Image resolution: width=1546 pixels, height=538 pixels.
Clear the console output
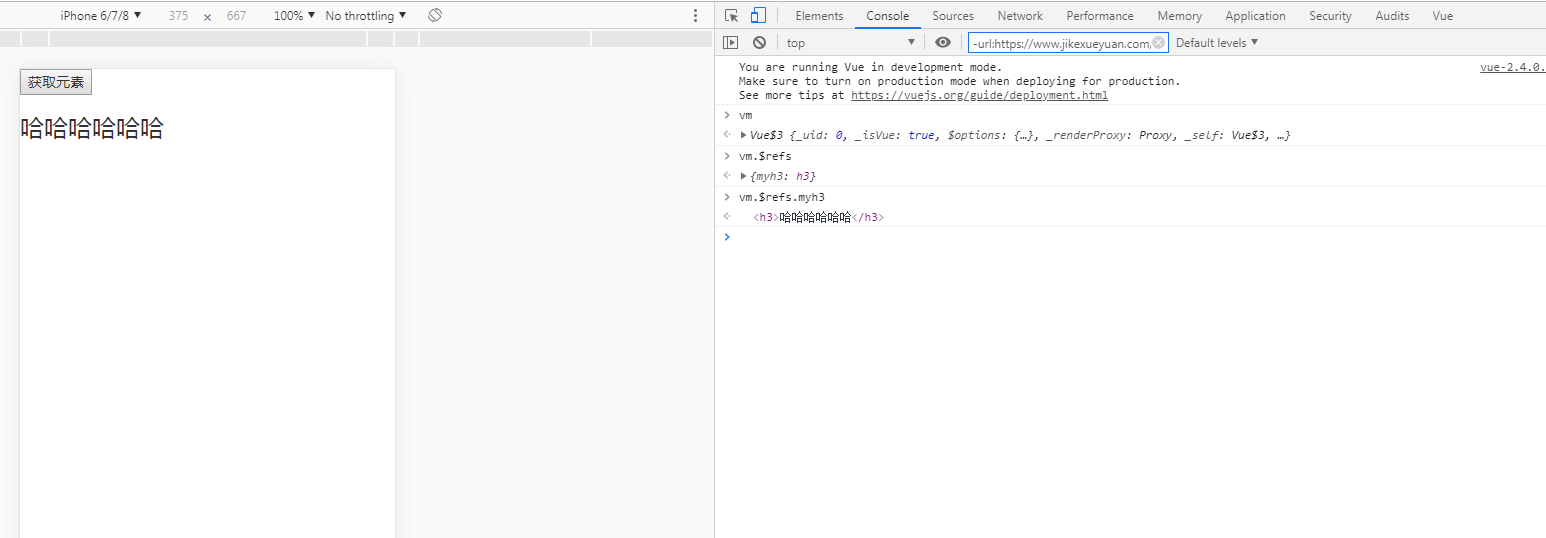pyautogui.click(x=759, y=42)
